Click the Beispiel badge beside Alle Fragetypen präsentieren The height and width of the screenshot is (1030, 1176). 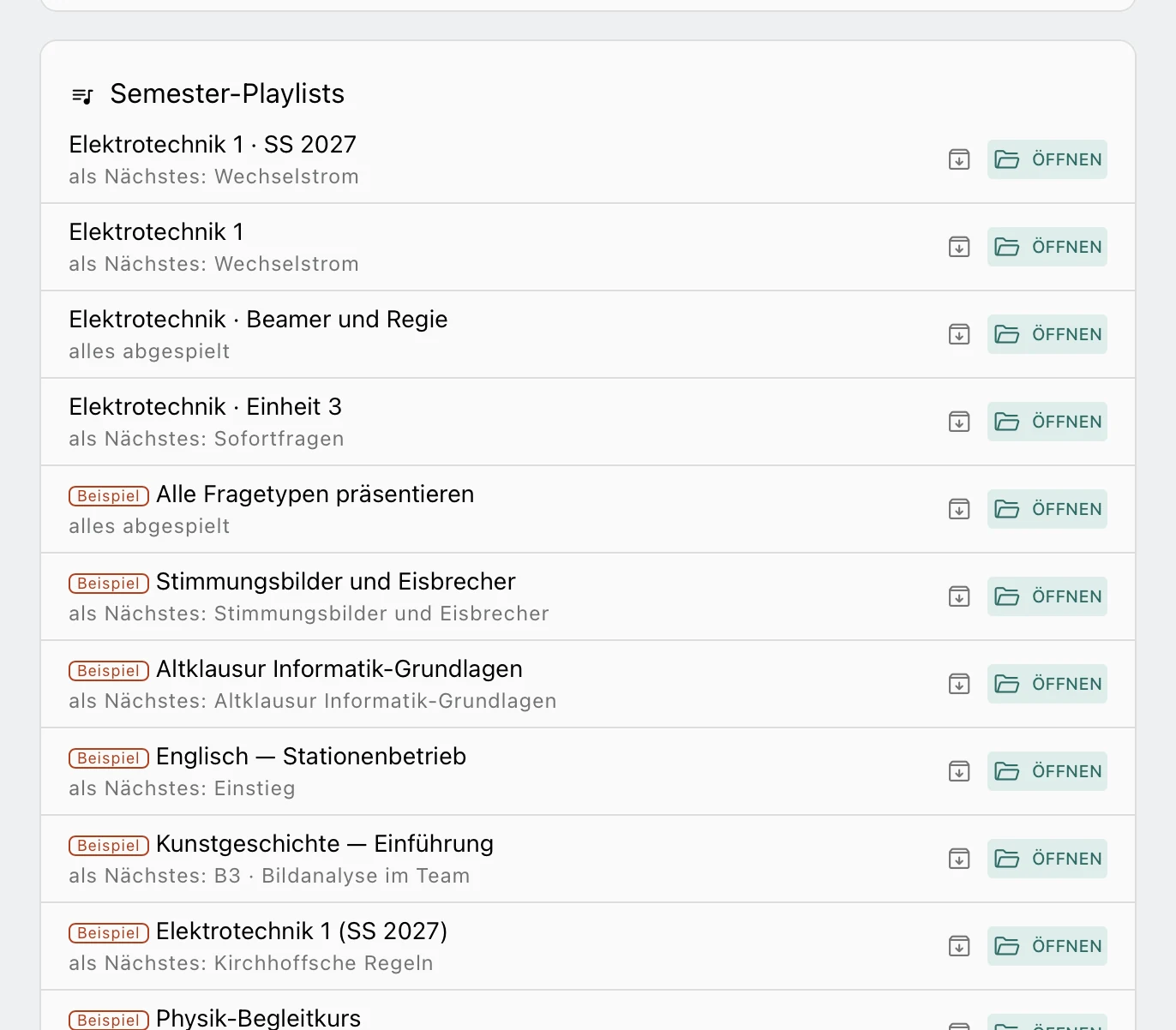pos(109,496)
